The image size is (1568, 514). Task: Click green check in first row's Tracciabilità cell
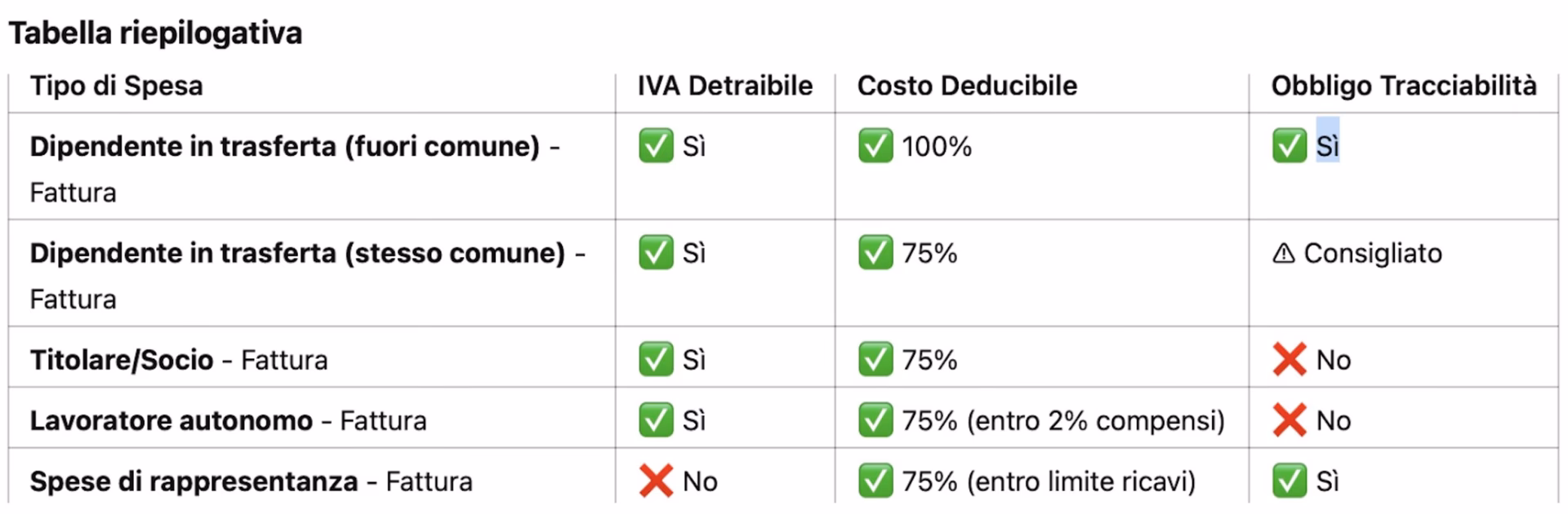[x=1289, y=146]
